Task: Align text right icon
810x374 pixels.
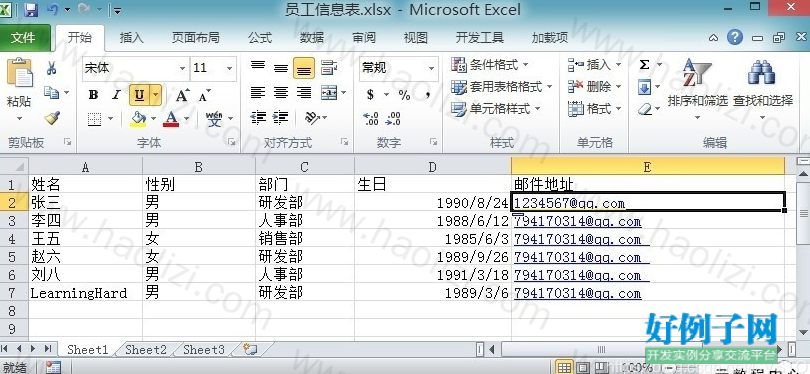Action: [304, 93]
